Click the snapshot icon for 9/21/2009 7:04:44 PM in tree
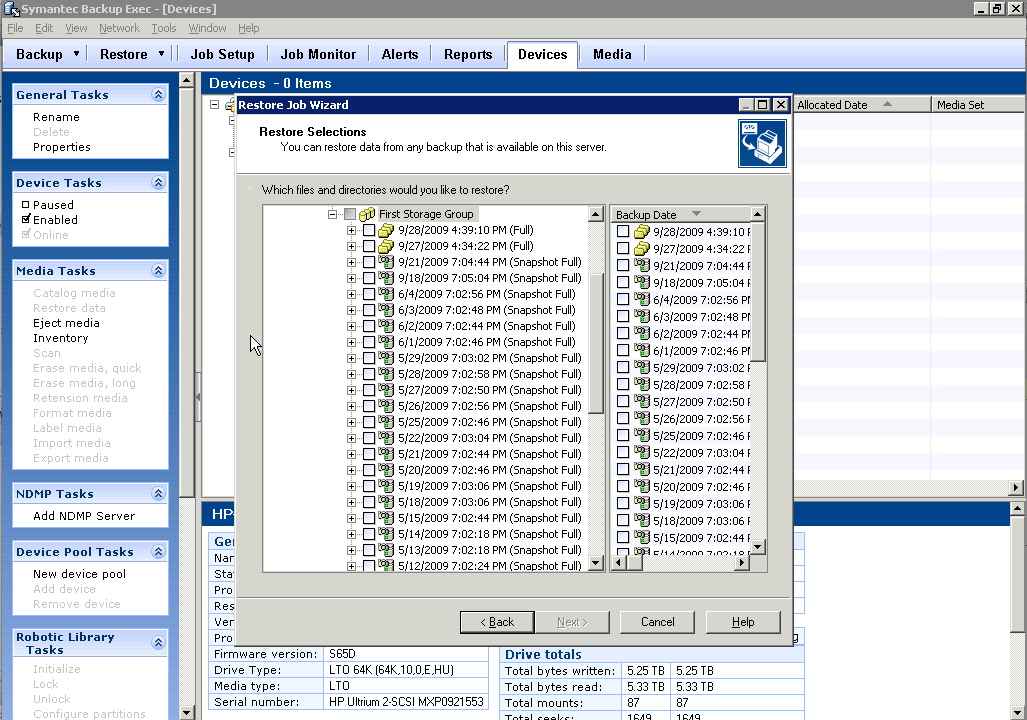 pos(386,262)
